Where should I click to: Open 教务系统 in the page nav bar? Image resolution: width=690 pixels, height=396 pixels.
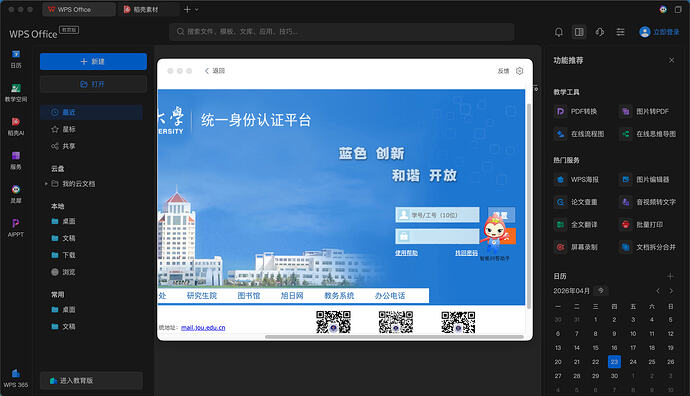pyautogui.click(x=339, y=296)
